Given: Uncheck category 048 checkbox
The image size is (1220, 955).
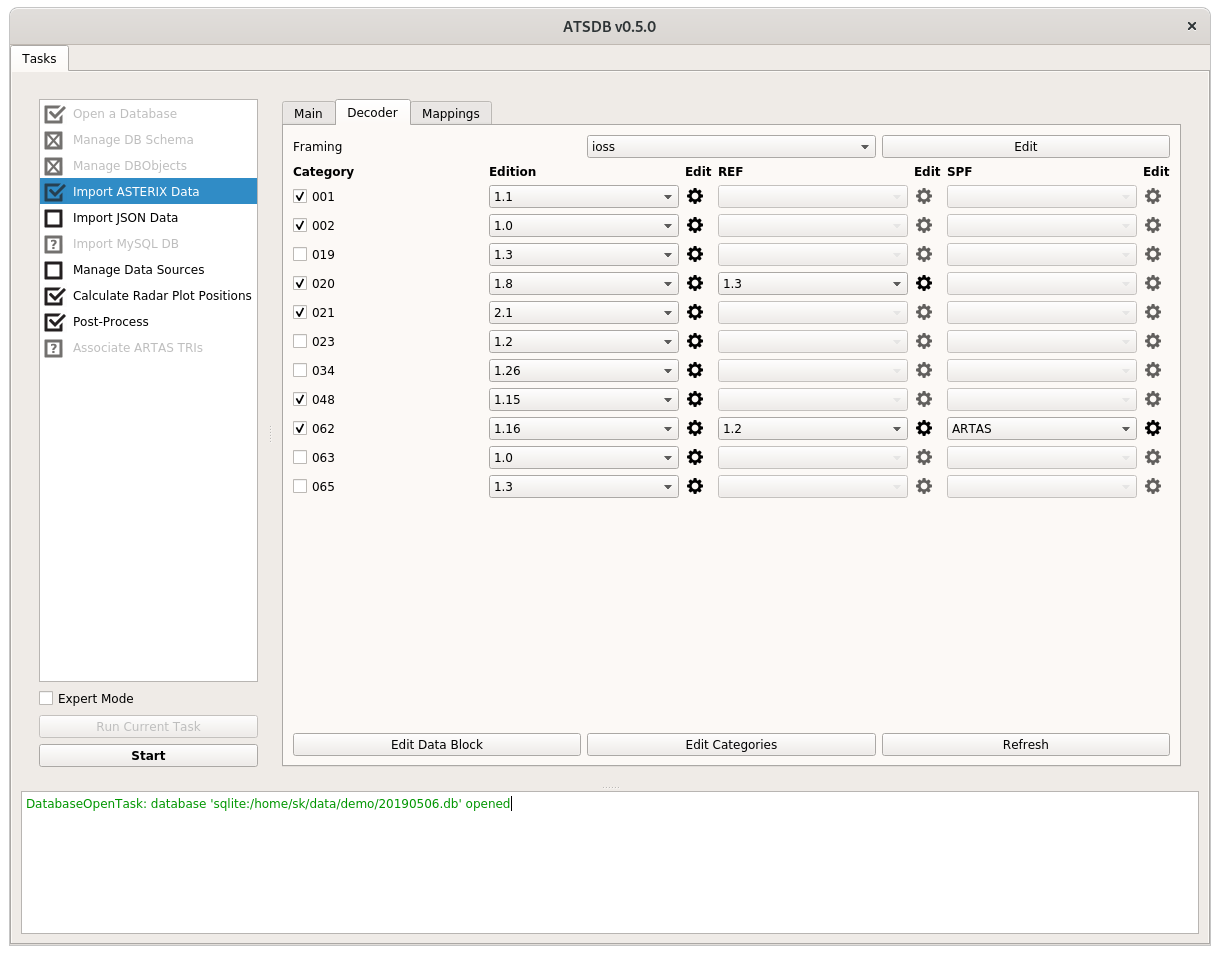Looking at the screenshot, I should coord(300,400).
